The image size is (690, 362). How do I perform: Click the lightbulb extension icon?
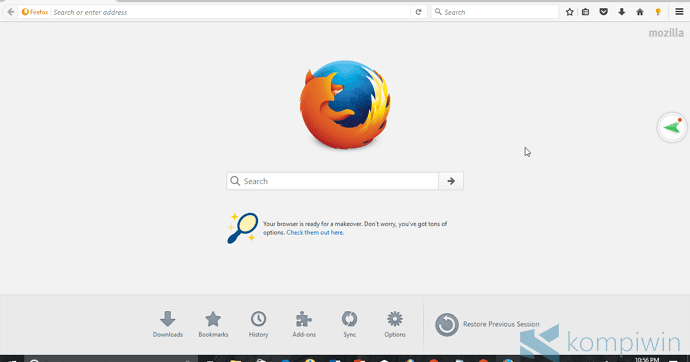658,12
